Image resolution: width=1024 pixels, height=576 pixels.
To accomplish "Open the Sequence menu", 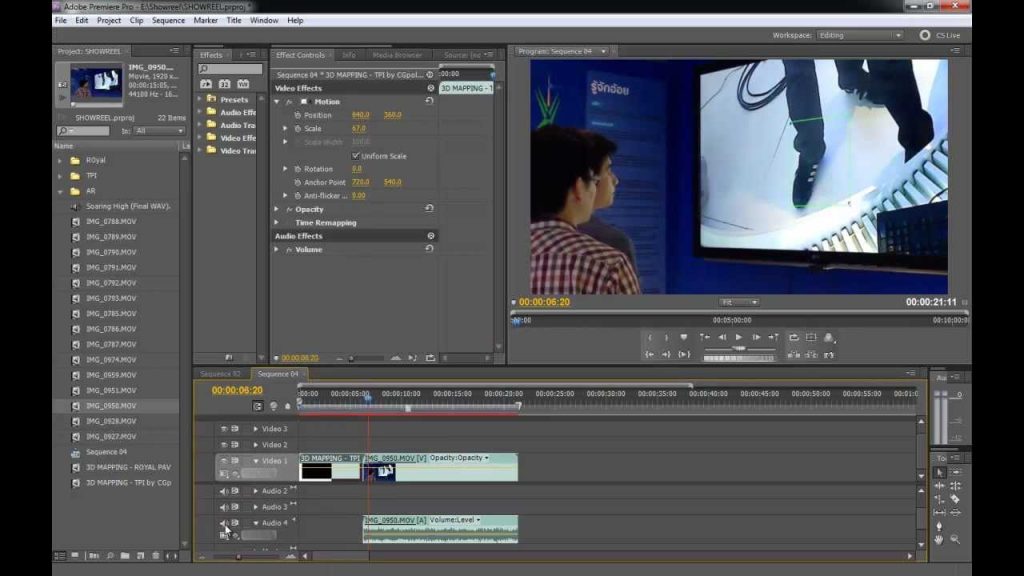I will pyautogui.click(x=168, y=20).
